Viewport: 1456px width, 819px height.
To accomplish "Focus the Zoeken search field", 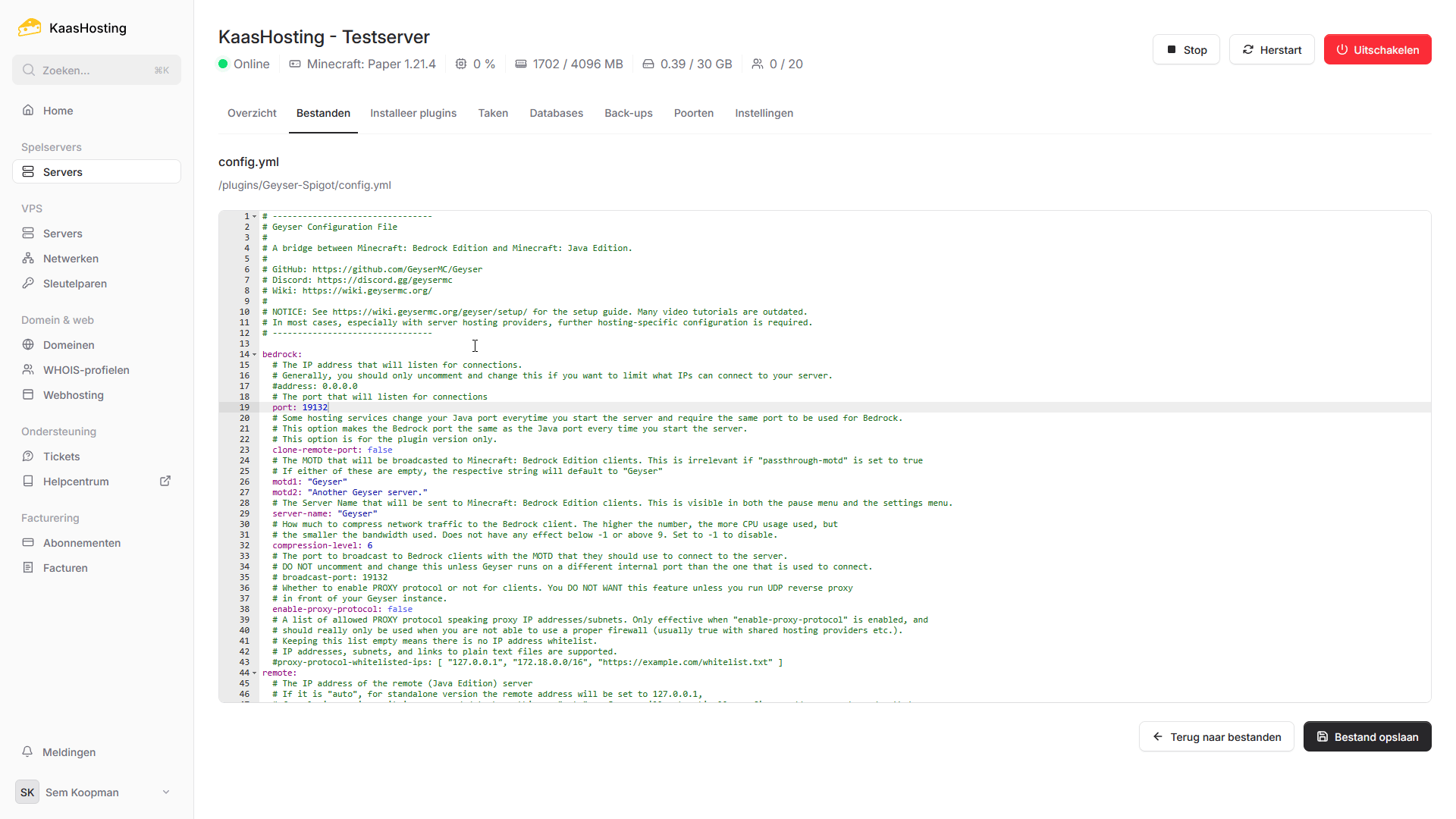I will 96,71.
